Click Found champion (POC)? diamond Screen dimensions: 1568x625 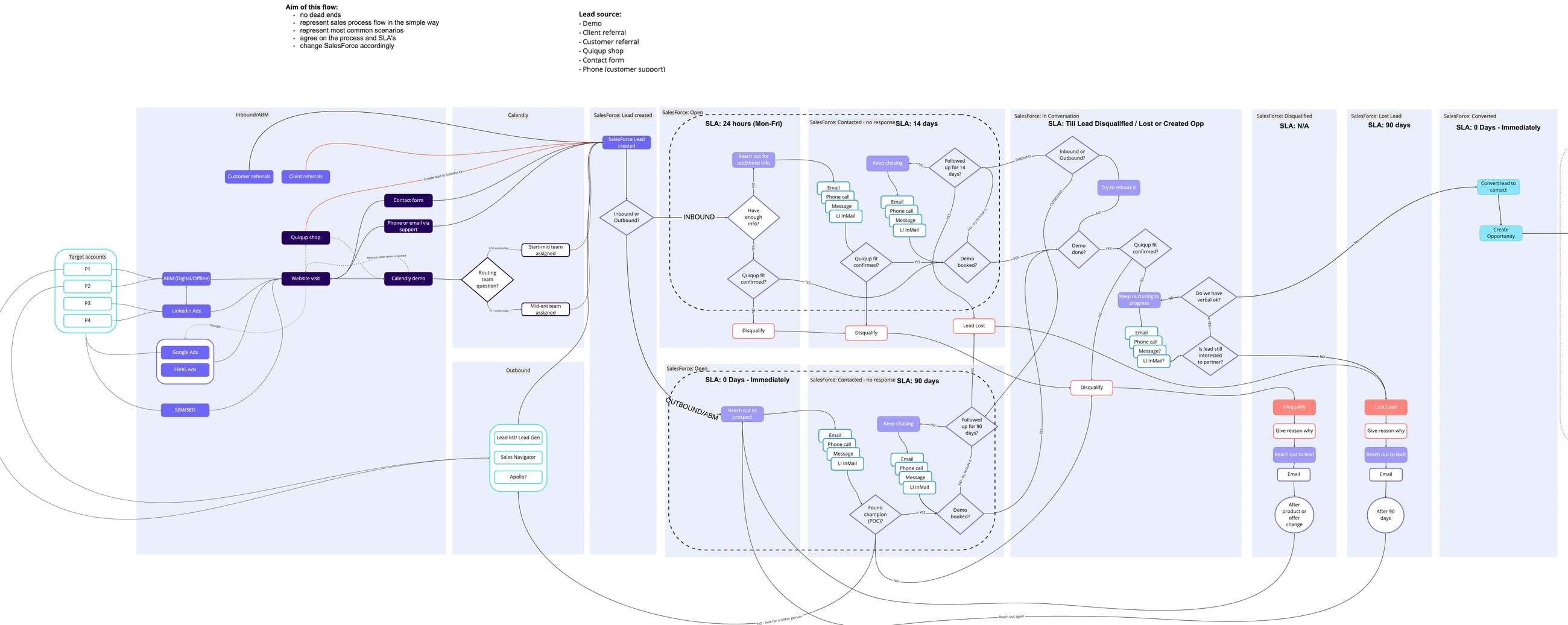tap(875, 515)
